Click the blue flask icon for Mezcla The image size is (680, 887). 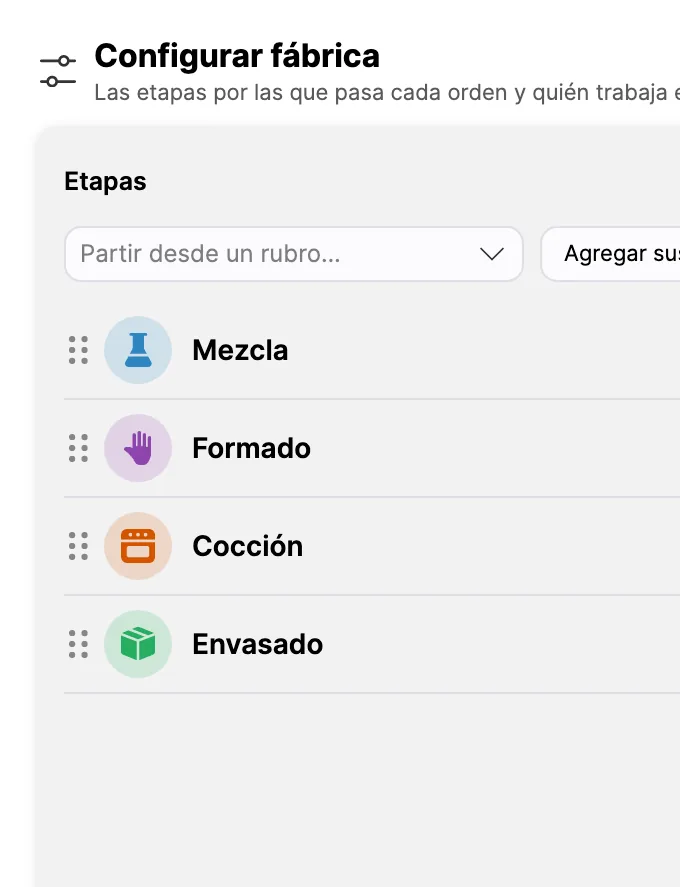(x=138, y=350)
